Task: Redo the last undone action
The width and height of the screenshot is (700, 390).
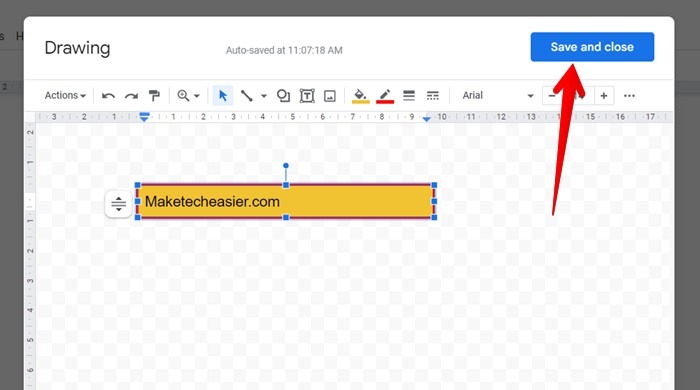Action: pos(131,96)
